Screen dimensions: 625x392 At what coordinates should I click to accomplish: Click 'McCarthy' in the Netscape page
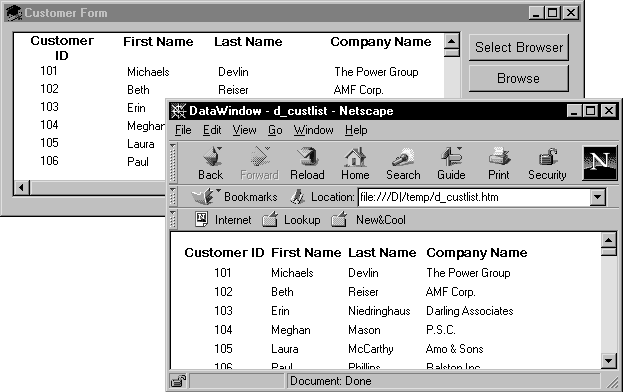371,349
